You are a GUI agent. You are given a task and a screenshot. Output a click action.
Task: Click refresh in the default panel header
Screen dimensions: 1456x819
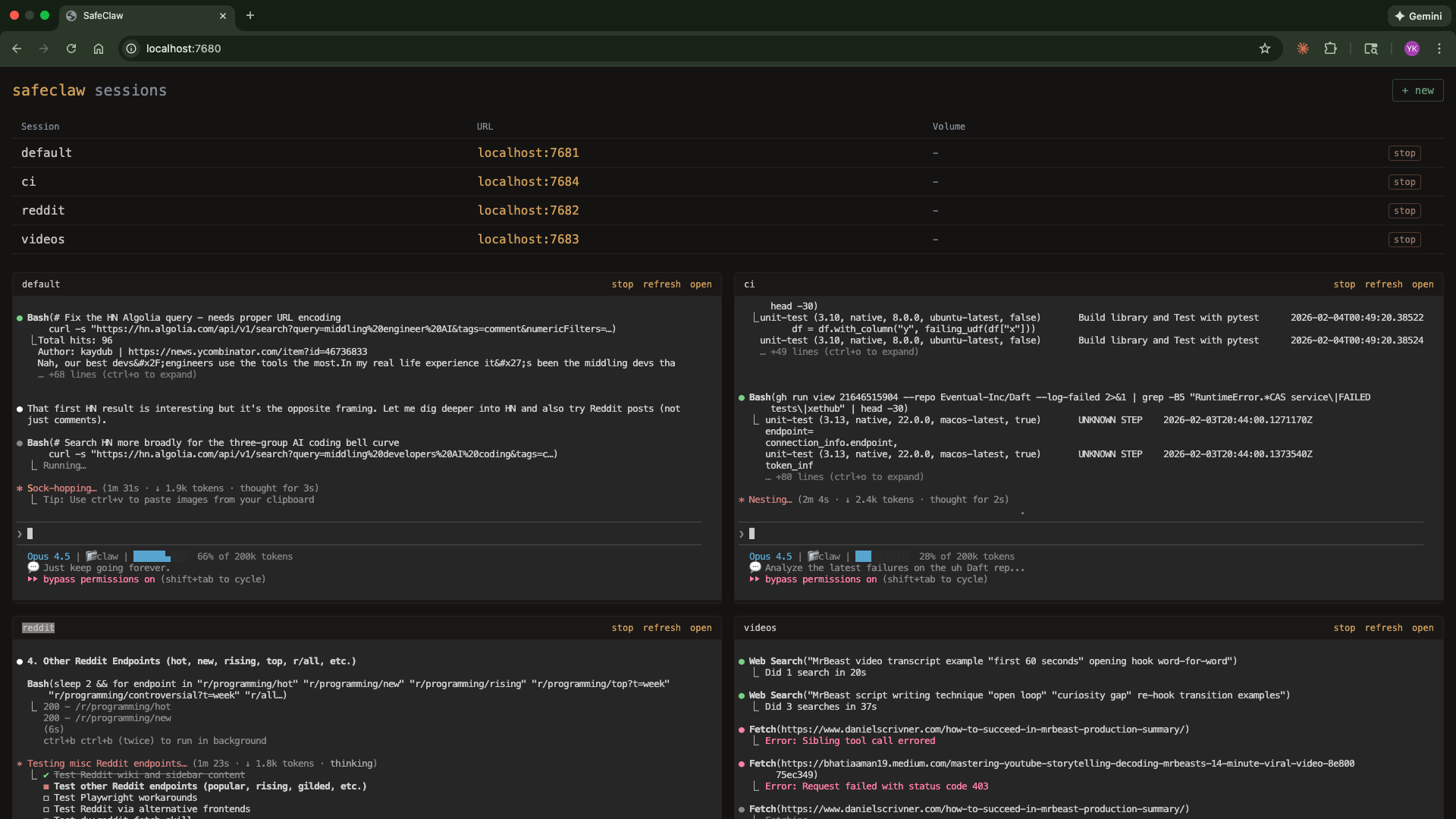click(662, 284)
